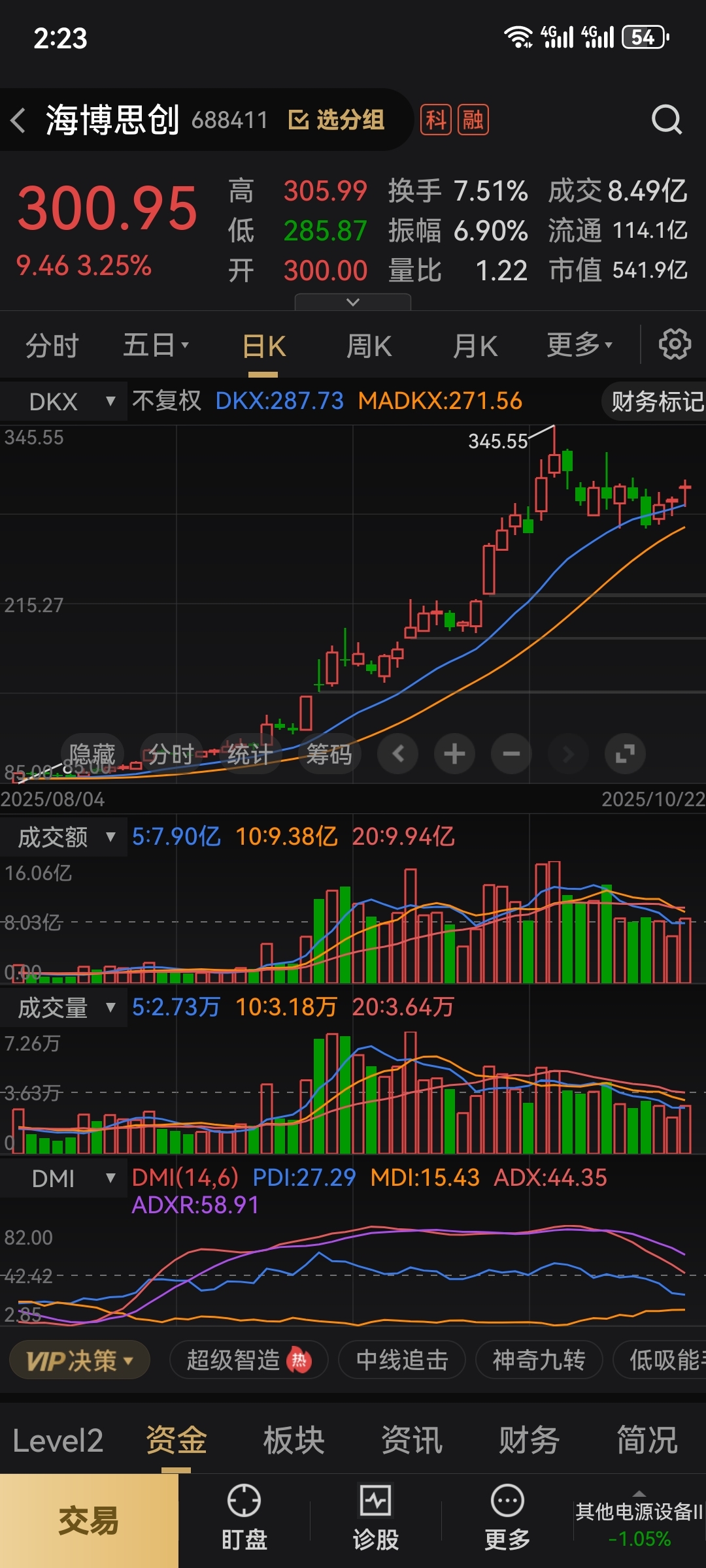Tap DKX:287.73 value
706x1568 pixels.
click(x=279, y=401)
